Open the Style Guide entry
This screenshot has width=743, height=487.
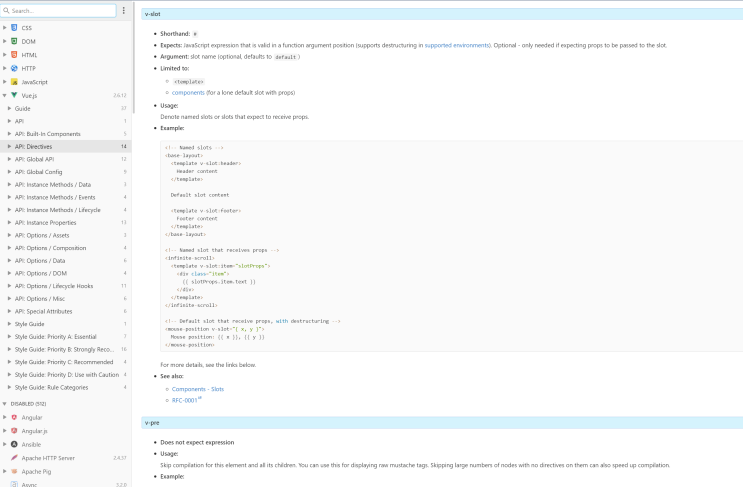(66, 324)
